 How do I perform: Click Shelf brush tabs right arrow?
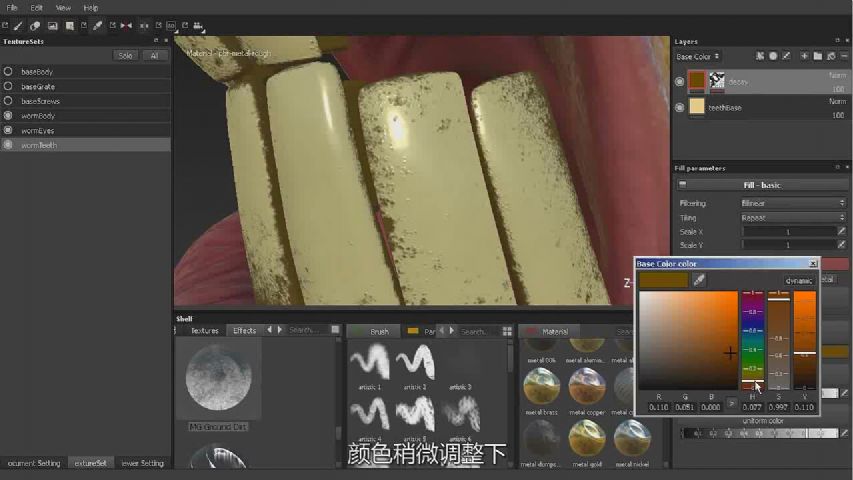click(452, 330)
